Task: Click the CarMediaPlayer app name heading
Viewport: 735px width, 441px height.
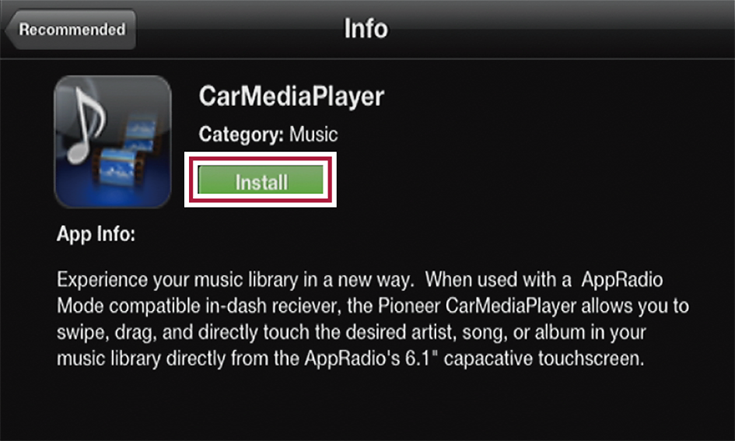Action: coord(292,97)
